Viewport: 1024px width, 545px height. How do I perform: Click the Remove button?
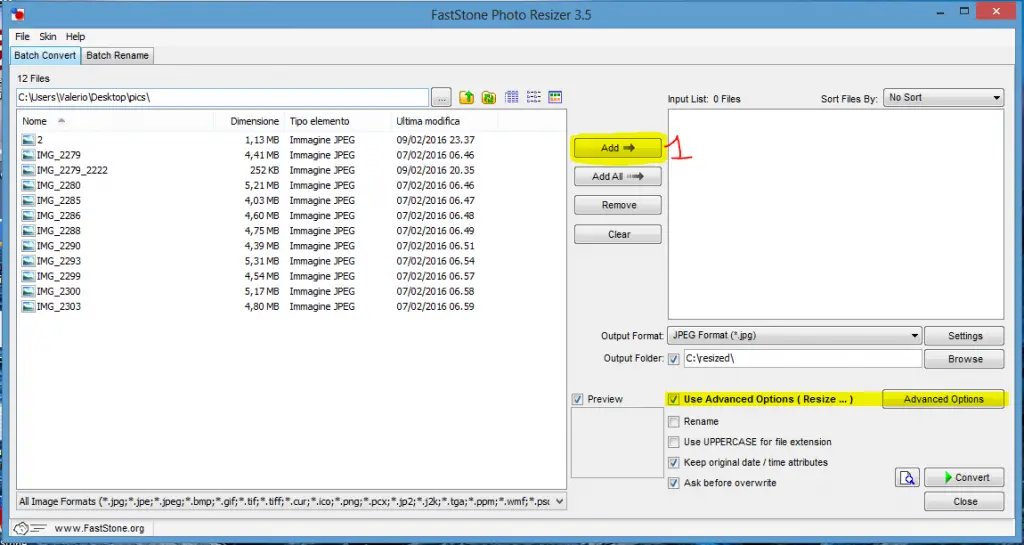point(618,205)
